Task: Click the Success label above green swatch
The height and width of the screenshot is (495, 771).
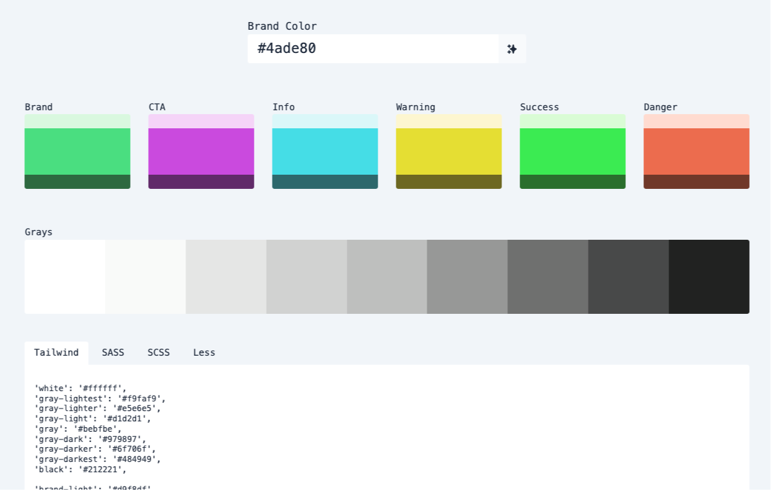Action: 539,107
